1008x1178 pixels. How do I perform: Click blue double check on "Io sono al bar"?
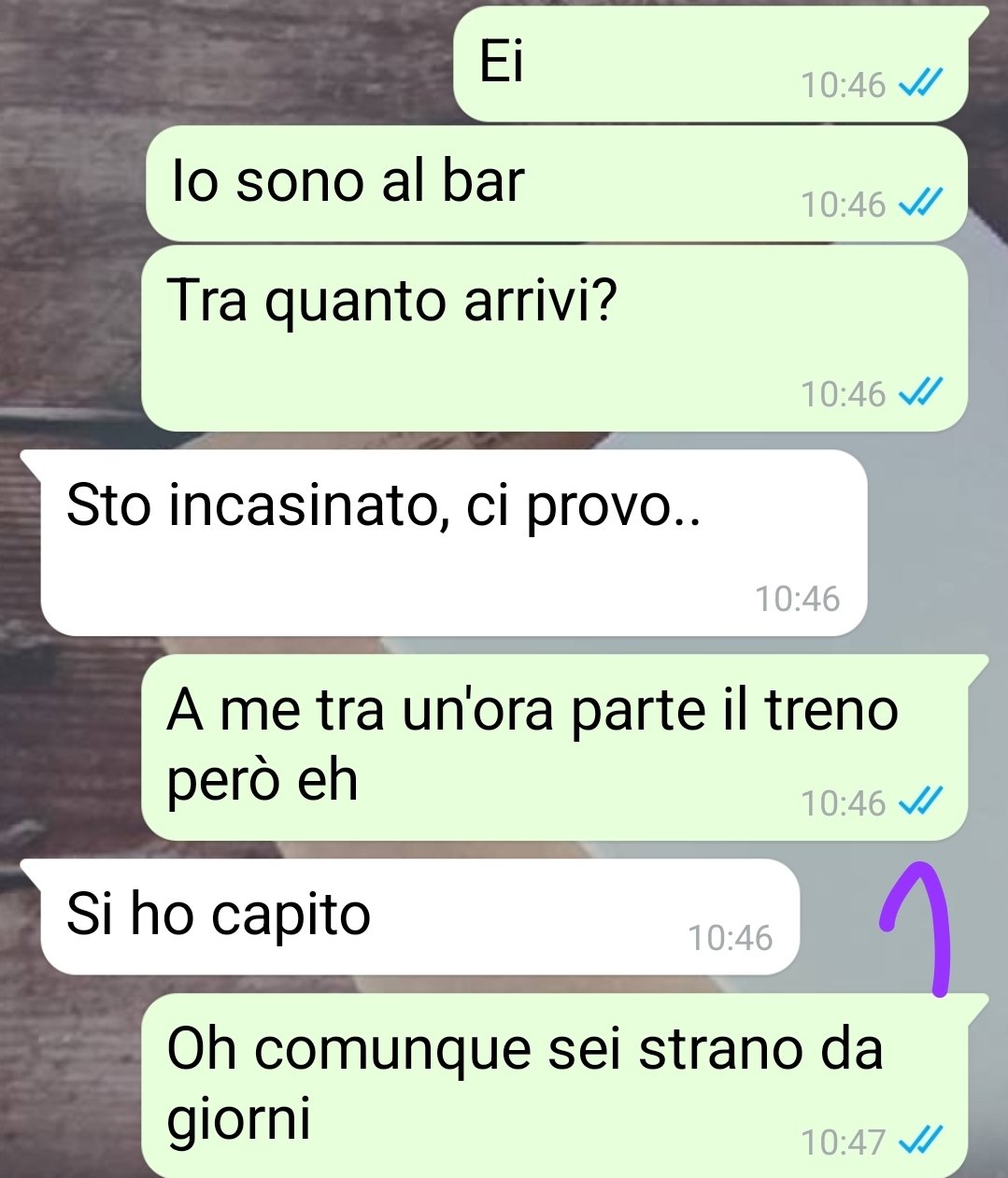(920, 204)
